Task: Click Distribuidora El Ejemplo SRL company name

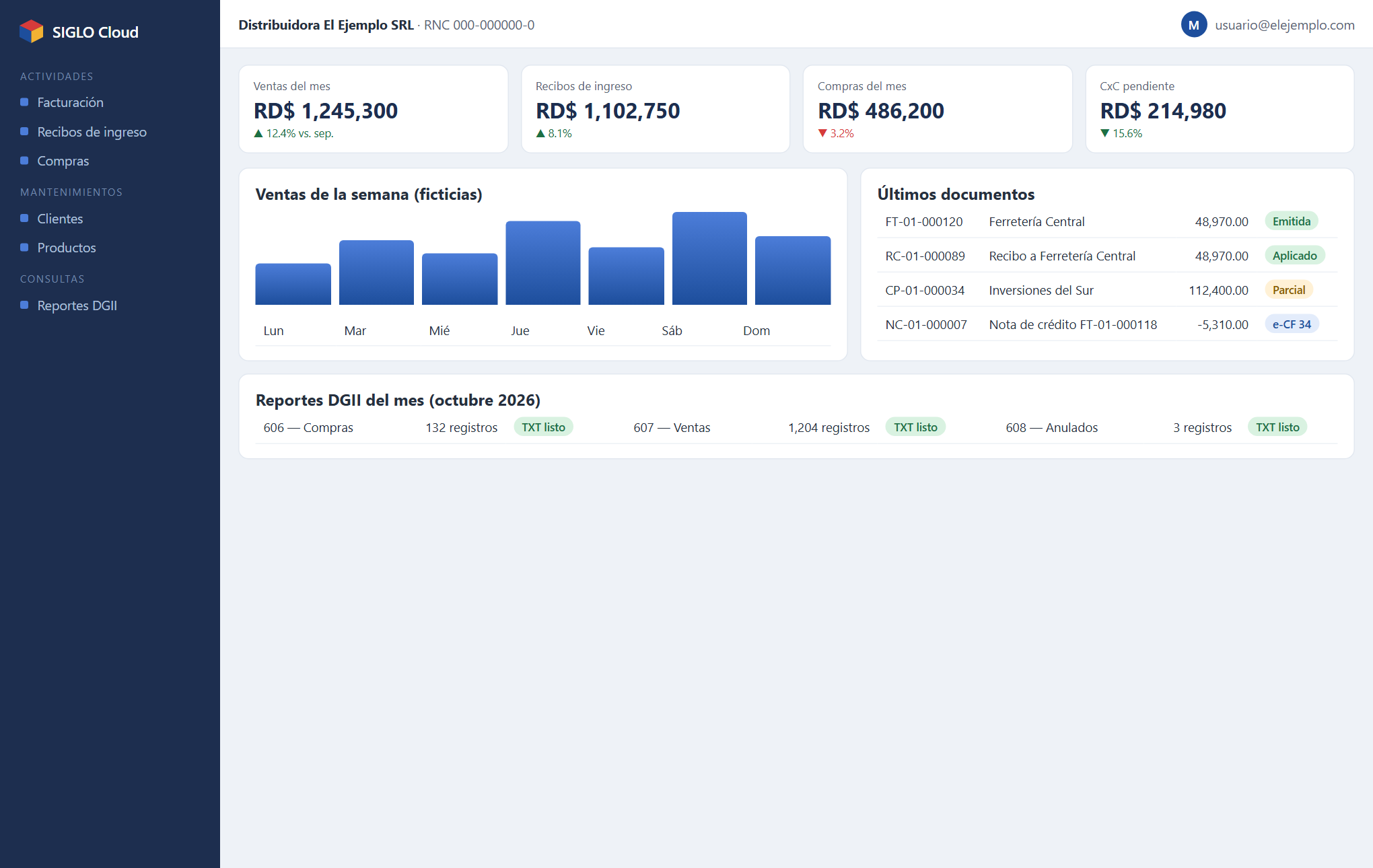Action: click(x=326, y=25)
